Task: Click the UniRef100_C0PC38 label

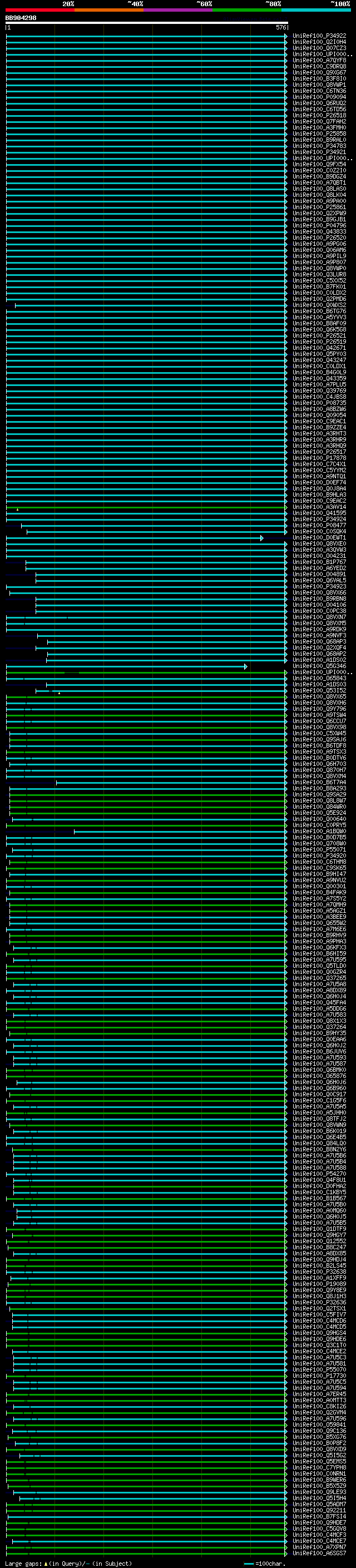Action: 319,611
